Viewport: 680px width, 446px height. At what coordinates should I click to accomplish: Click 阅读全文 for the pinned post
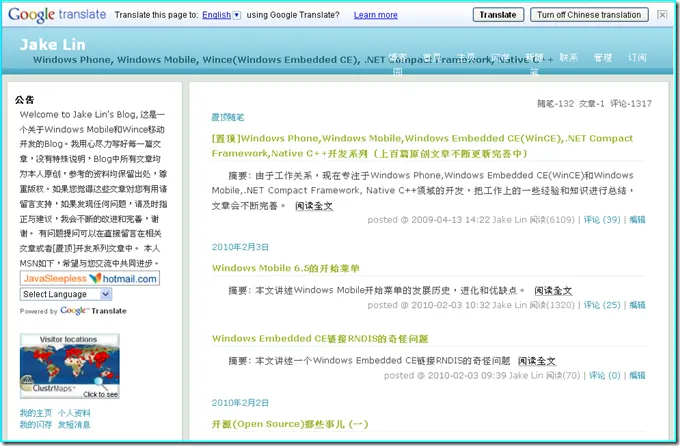coord(314,206)
